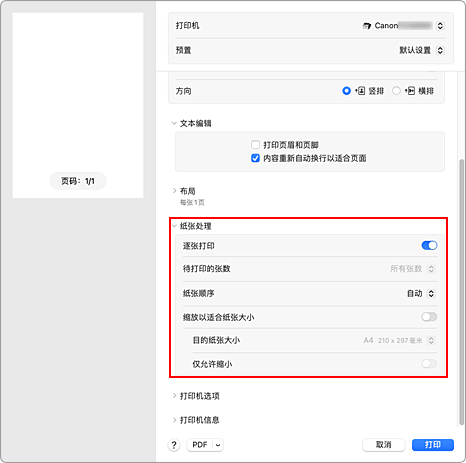The width and height of the screenshot is (466, 463).
Task: Click the 目的纸张大小 label
Action: point(216,340)
